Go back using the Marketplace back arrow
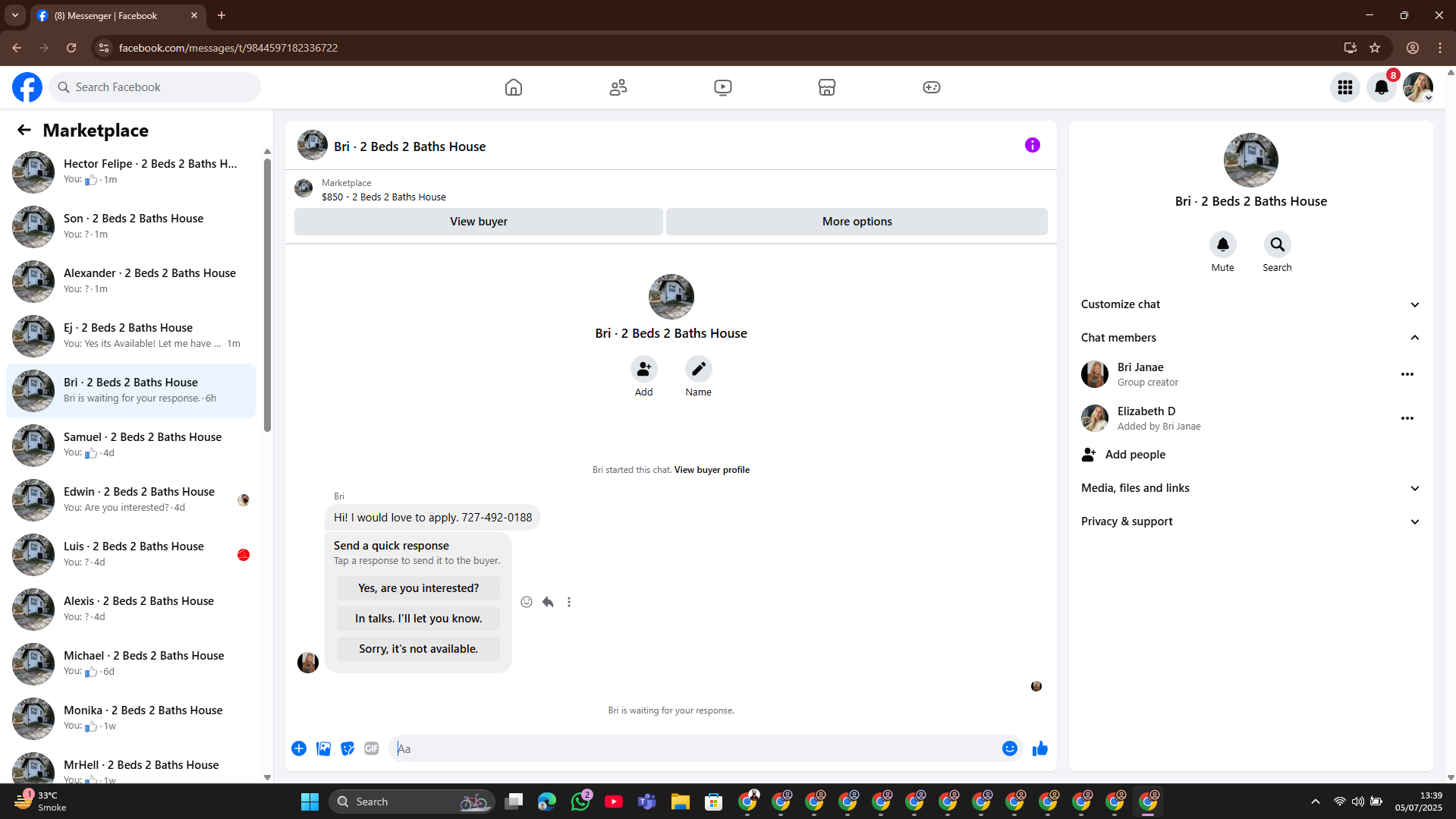The image size is (1456, 819). click(24, 130)
